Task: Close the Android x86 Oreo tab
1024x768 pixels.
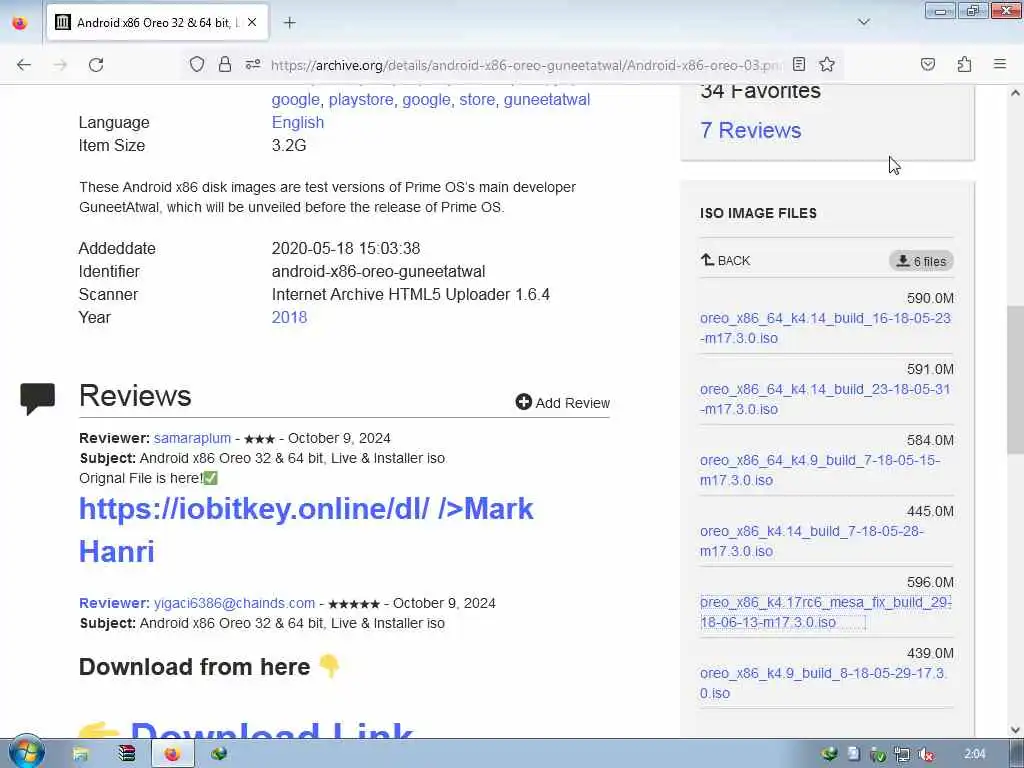Action: click(x=252, y=22)
